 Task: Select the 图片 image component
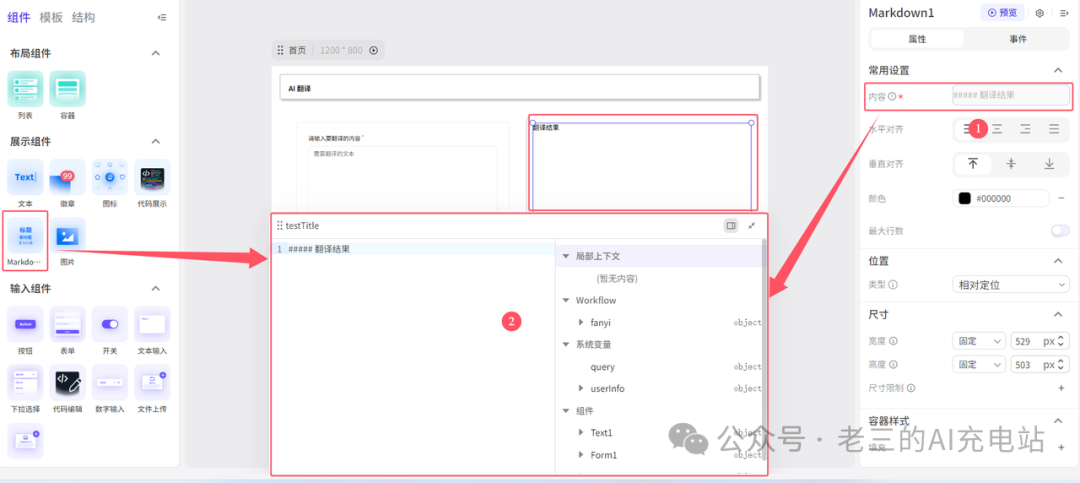(68, 235)
